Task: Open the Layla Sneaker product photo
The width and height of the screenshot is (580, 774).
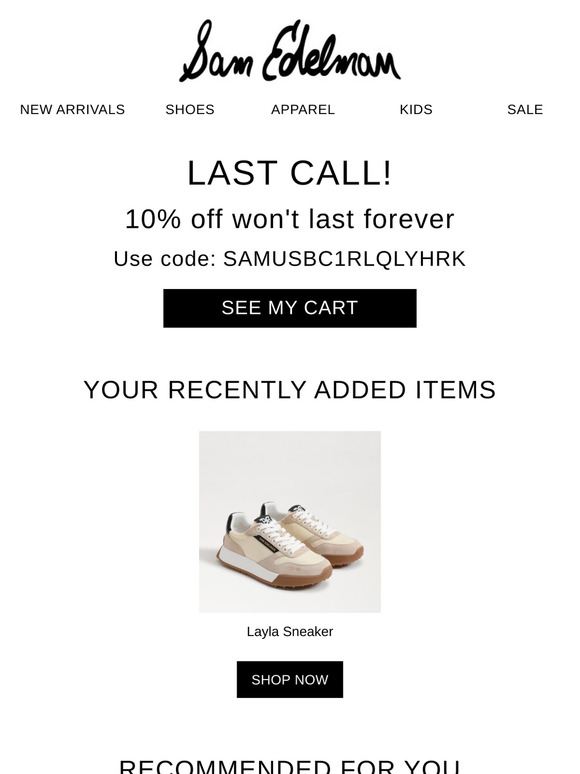Action: [290, 522]
